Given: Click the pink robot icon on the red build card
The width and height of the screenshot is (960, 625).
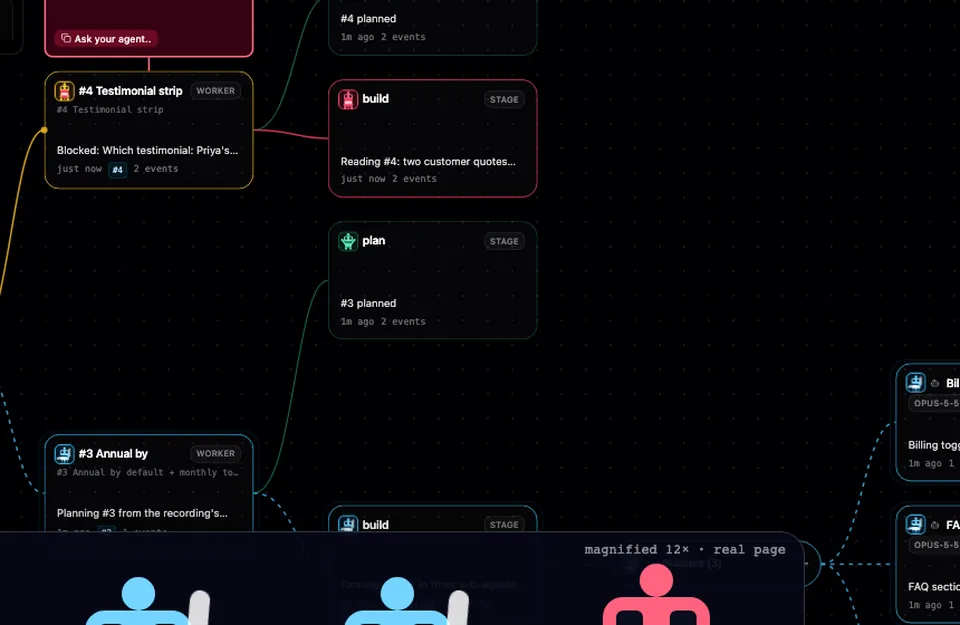Looking at the screenshot, I should pyautogui.click(x=348, y=99).
